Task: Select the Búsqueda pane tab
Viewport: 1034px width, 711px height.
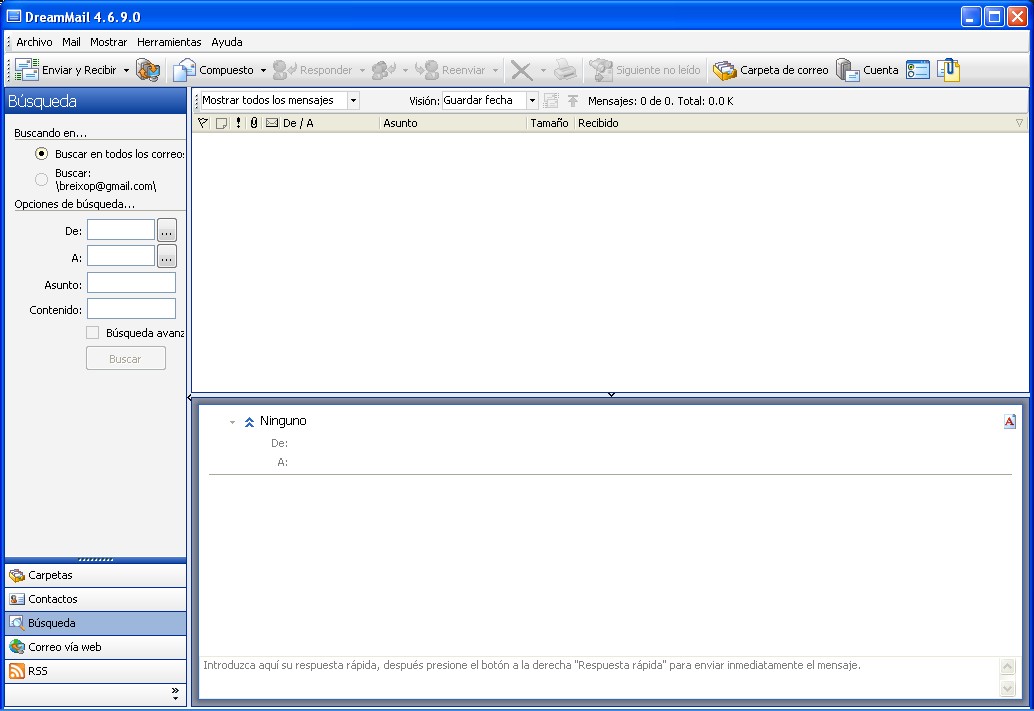Action: click(96, 623)
